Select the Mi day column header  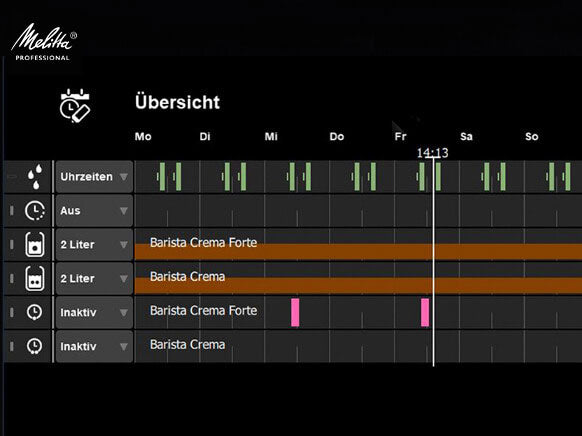click(x=271, y=137)
